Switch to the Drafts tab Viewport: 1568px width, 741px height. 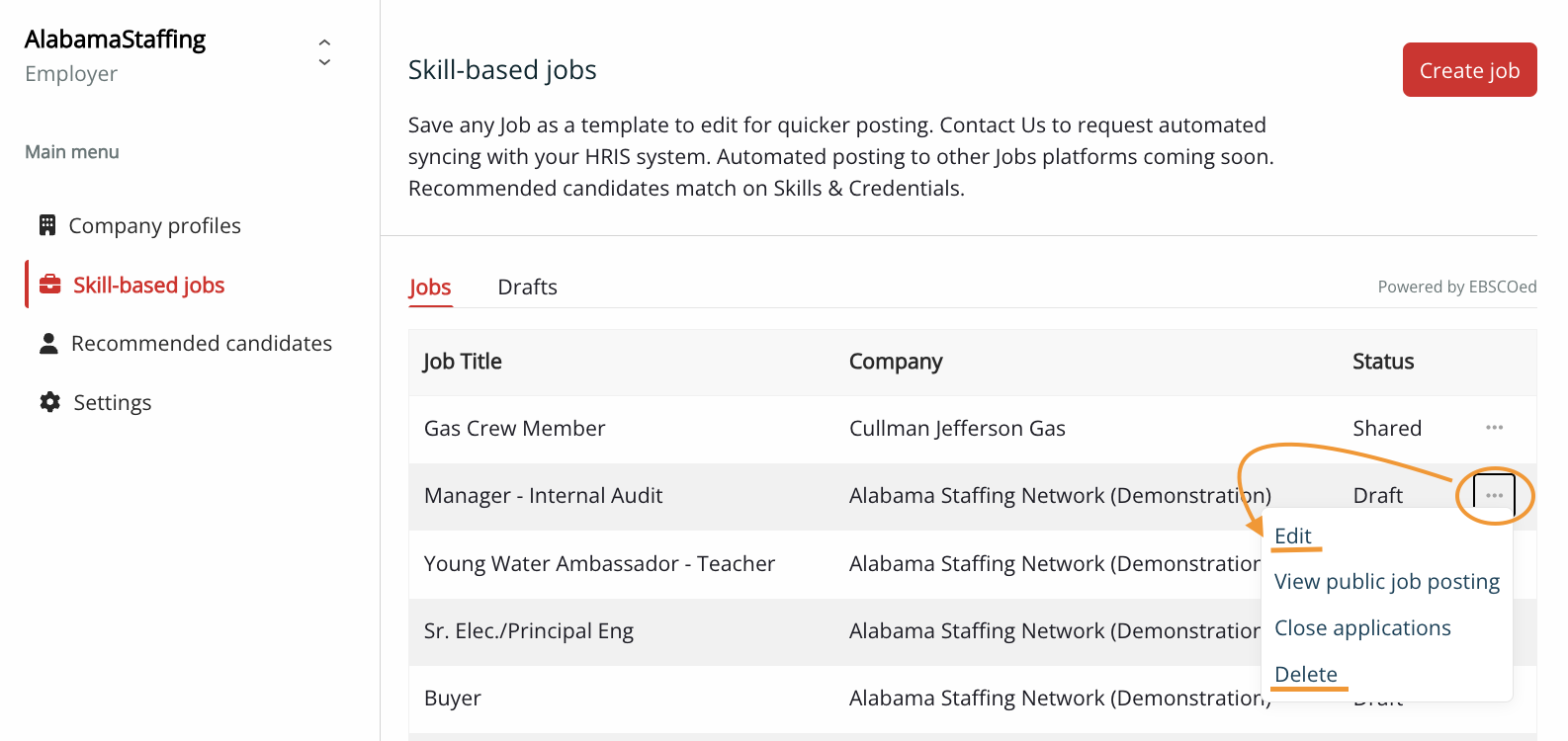[x=527, y=288]
